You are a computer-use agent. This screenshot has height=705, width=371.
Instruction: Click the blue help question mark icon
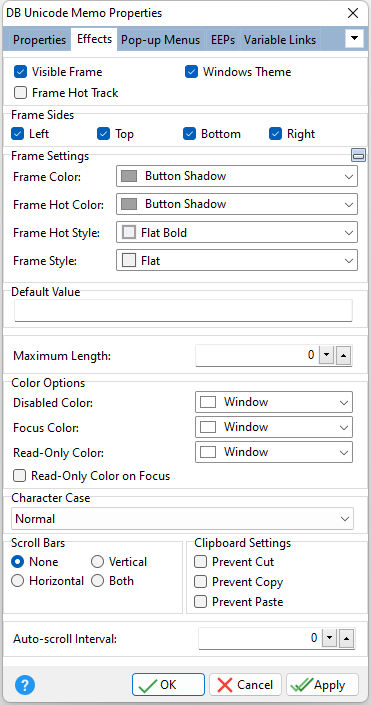tap(25, 685)
